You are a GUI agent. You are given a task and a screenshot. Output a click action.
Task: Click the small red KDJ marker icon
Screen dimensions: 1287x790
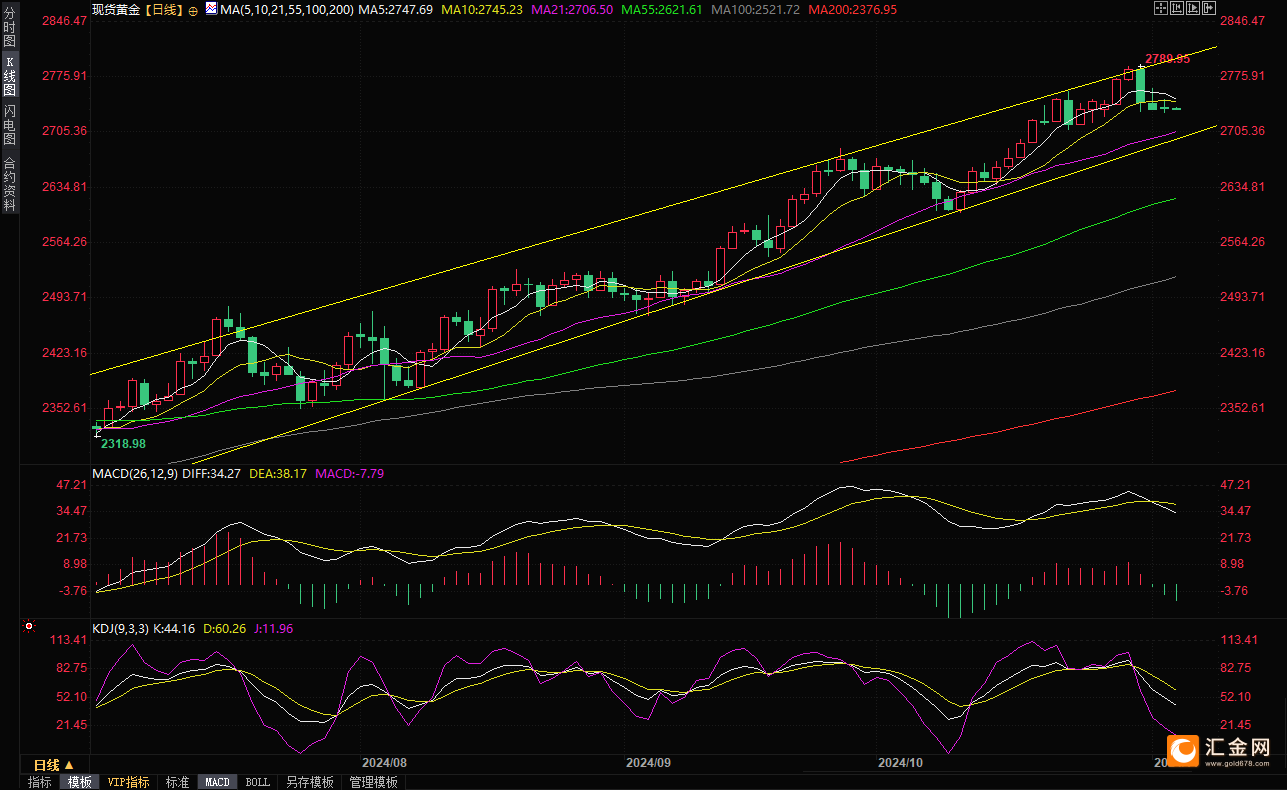pyautogui.click(x=28, y=627)
